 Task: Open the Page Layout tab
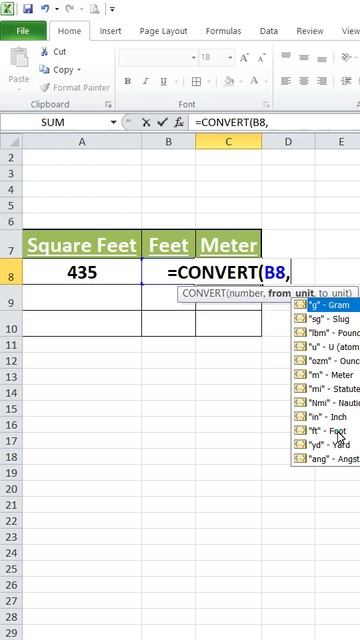tap(163, 31)
